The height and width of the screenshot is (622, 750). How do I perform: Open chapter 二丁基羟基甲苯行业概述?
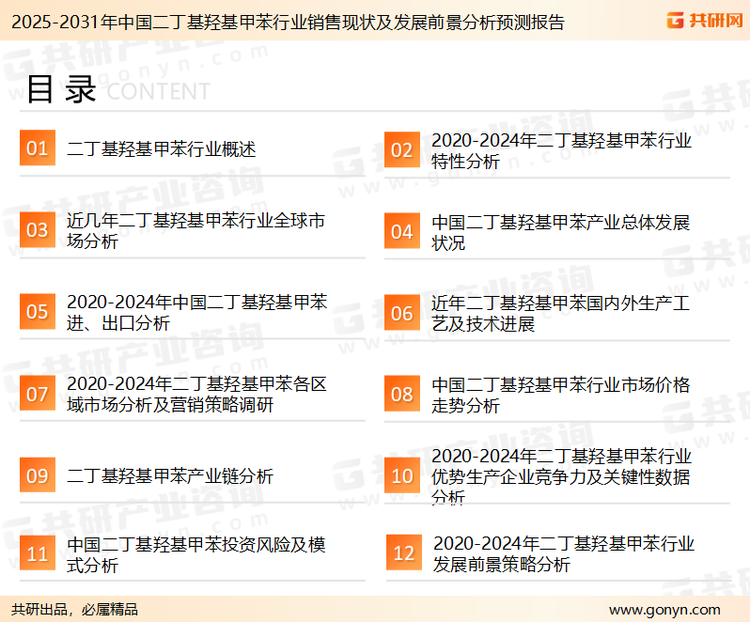click(x=161, y=149)
